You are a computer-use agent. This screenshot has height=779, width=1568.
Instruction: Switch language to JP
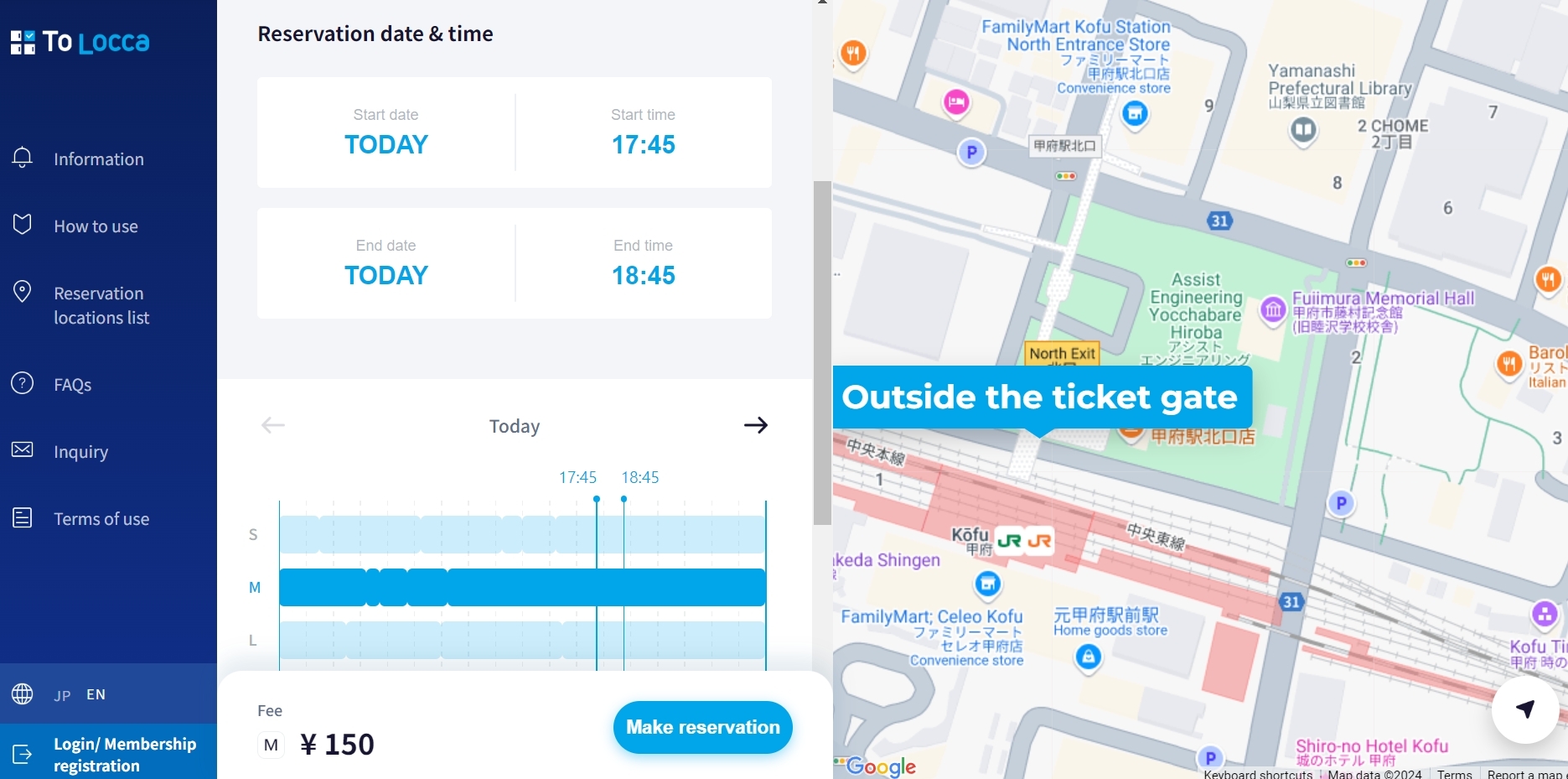click(x=62, y=695)
